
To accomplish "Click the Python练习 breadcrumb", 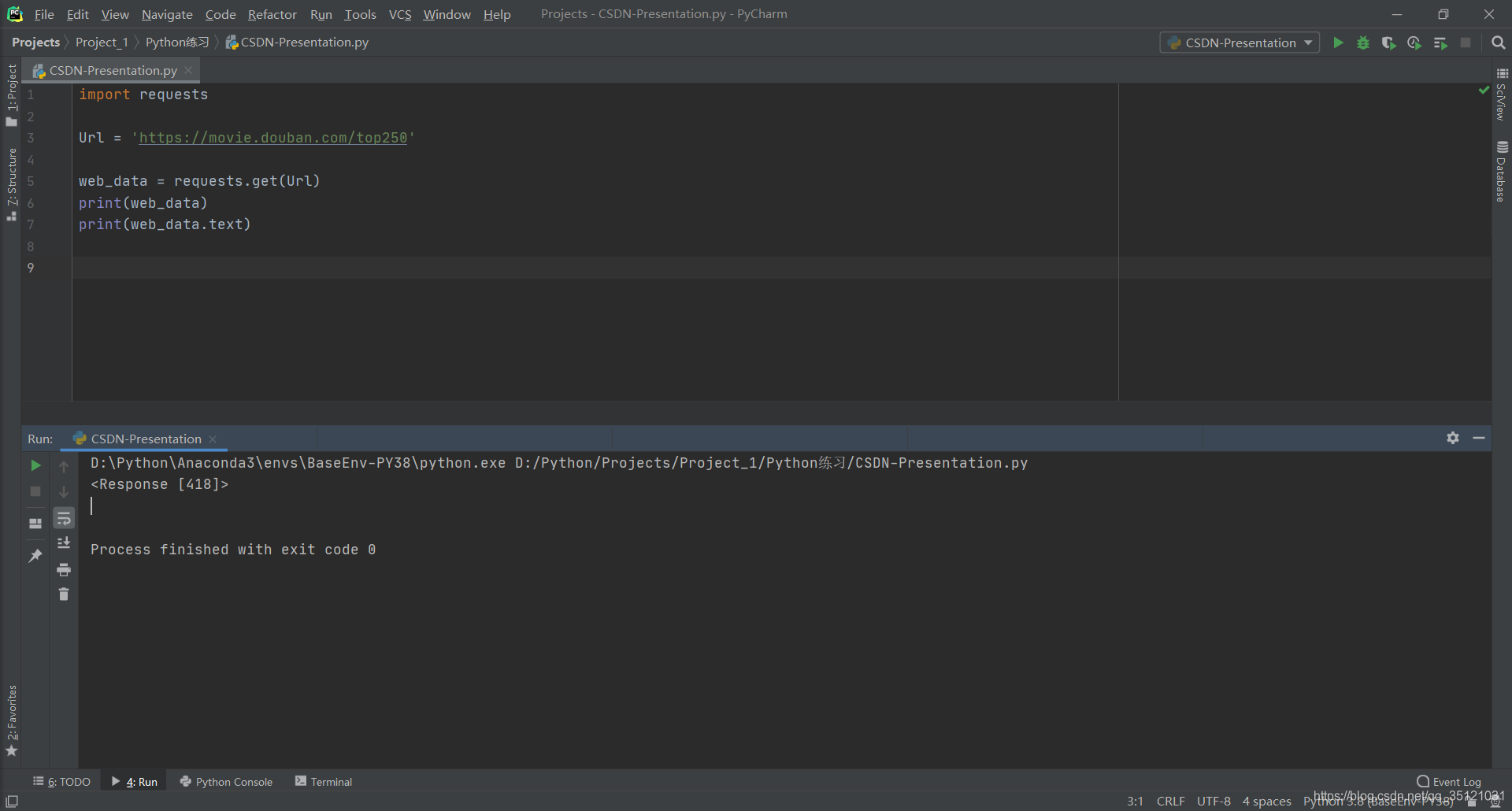I will [x=177, y=43].
